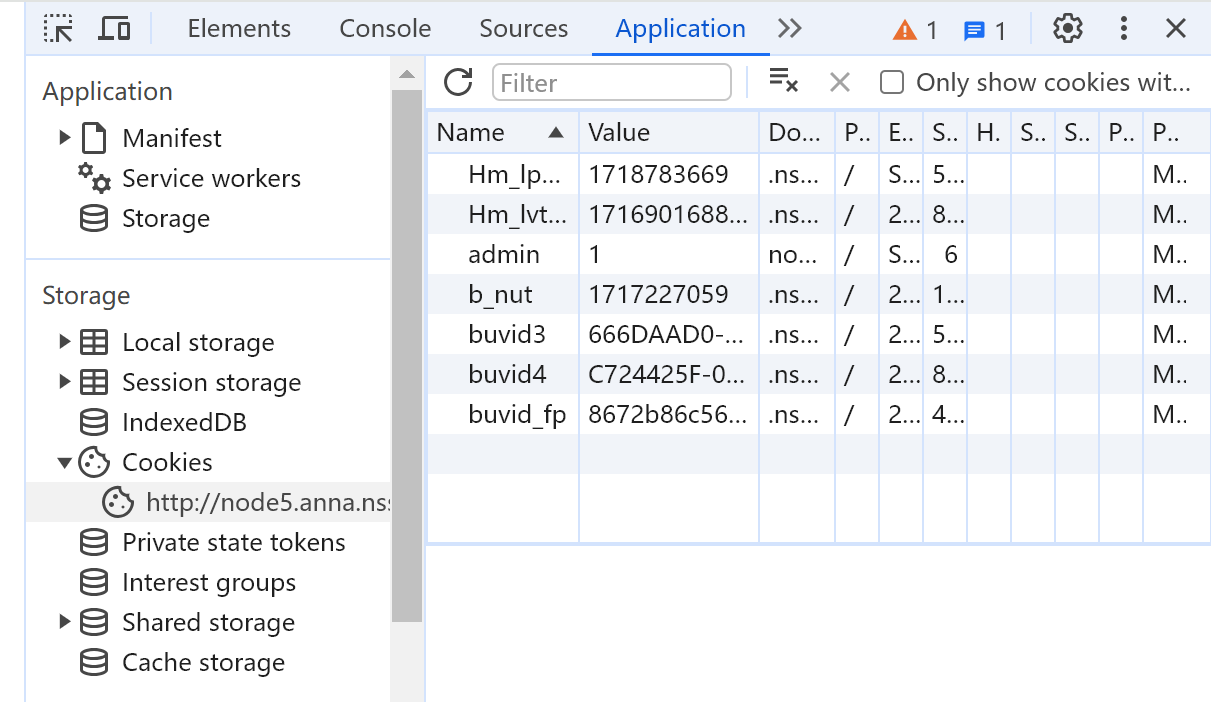Activate the inspect element picker icon

click(59, 28)
